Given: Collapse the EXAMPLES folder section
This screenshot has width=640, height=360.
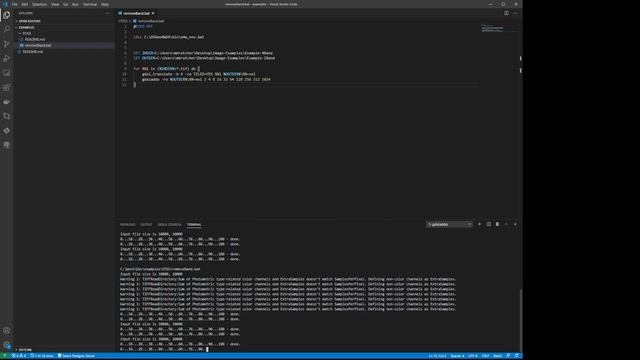Looking at the screenshot, I should coord(27,27).
